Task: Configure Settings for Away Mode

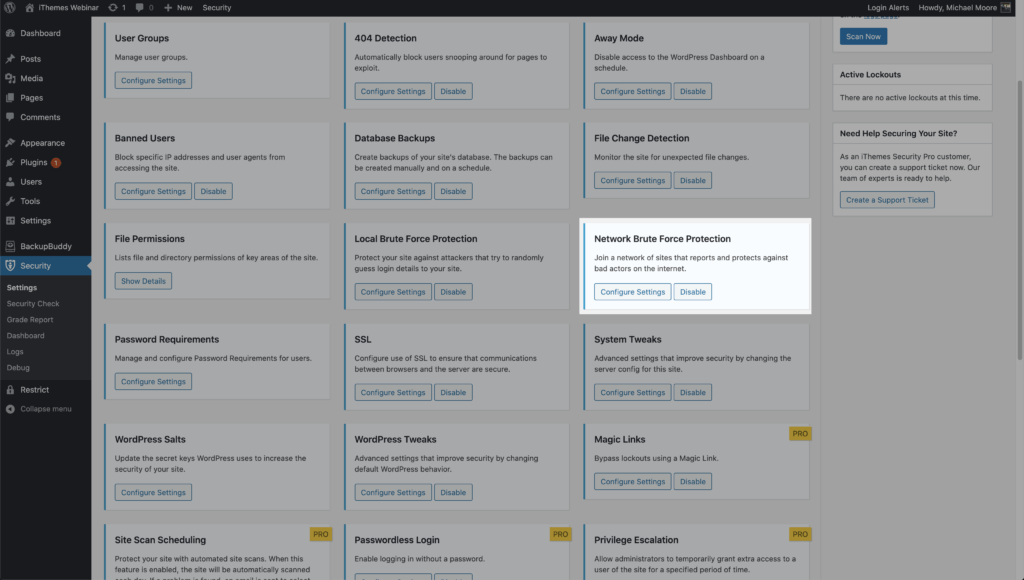Action: [633, 91]
